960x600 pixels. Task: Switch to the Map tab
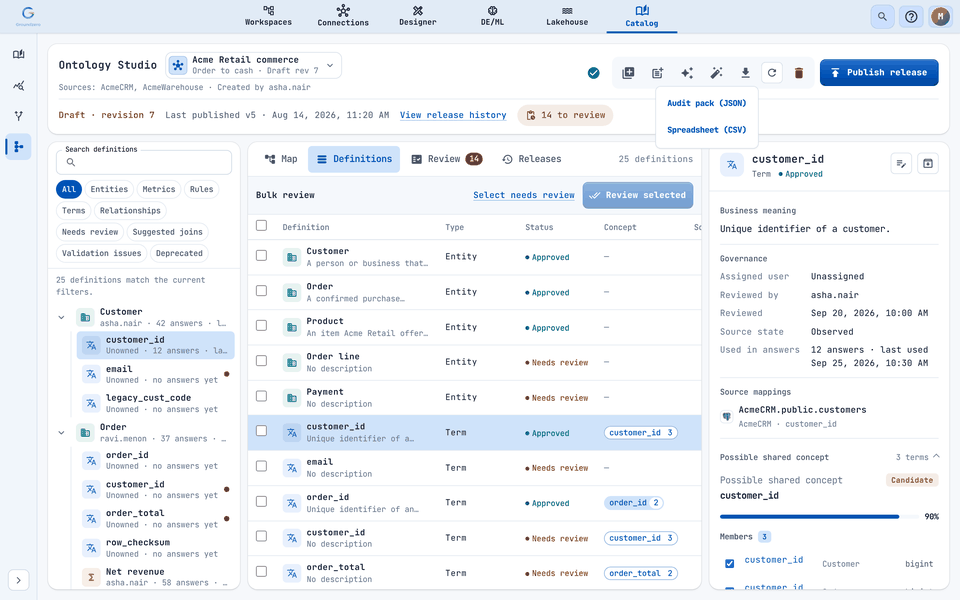click(x=281, y=159)
